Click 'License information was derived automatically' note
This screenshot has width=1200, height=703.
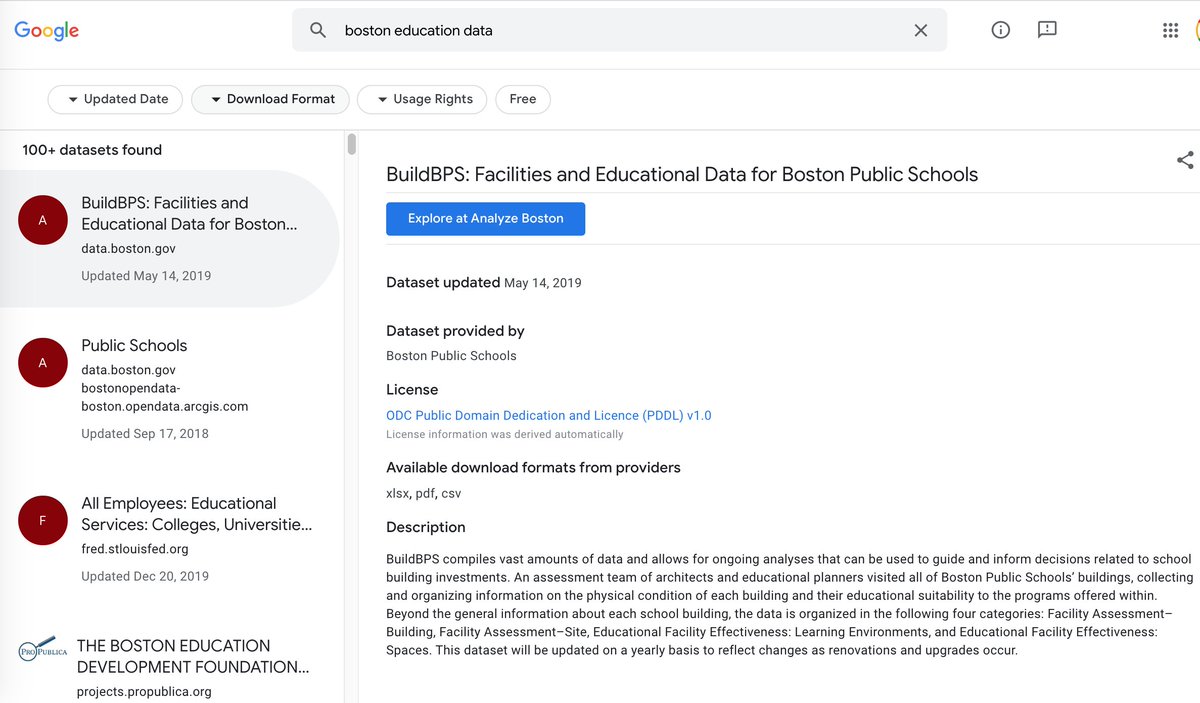(505, 434)
